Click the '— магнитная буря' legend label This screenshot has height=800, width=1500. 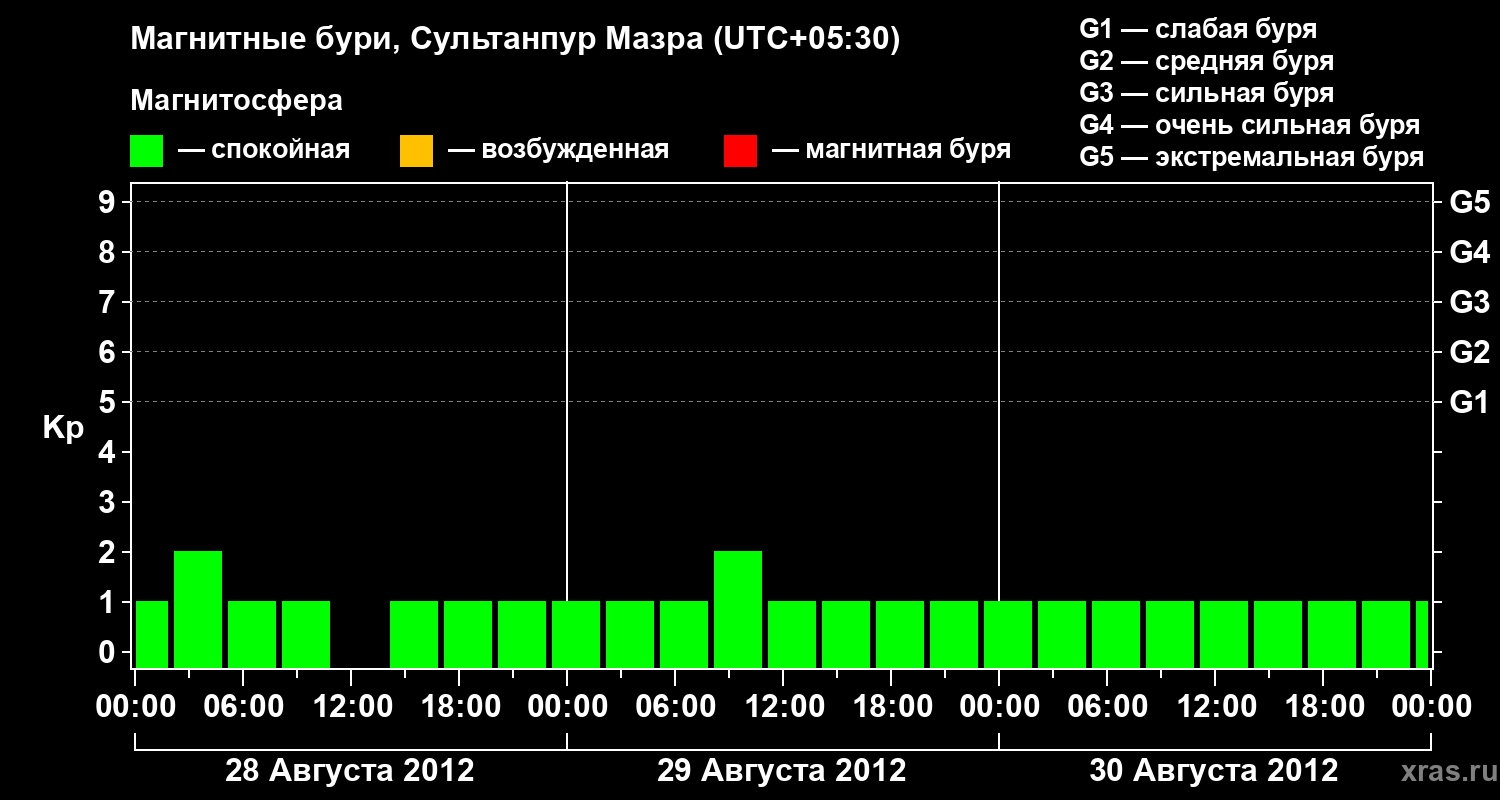[x=891, y=151]
